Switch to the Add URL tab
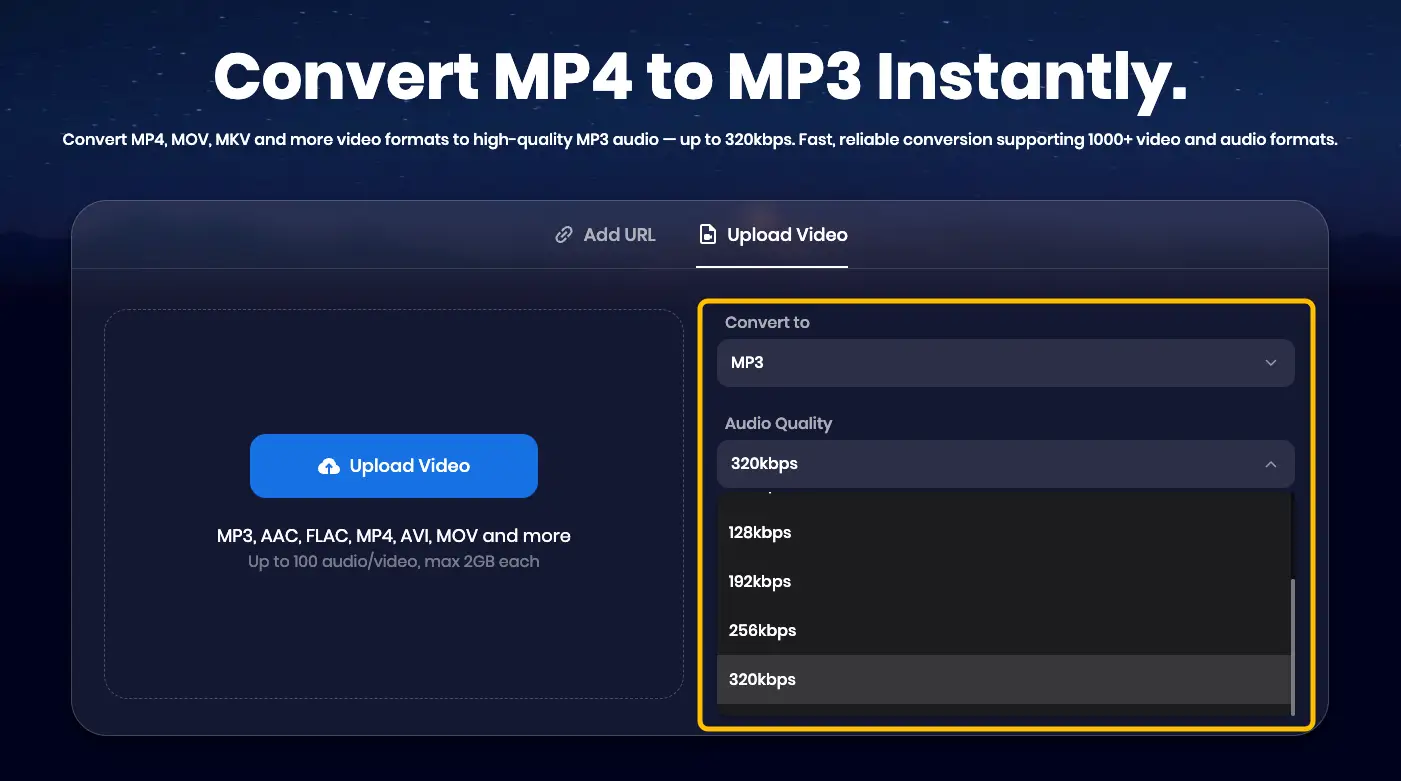Screen dimensions: 1401x781 [604, 234]
